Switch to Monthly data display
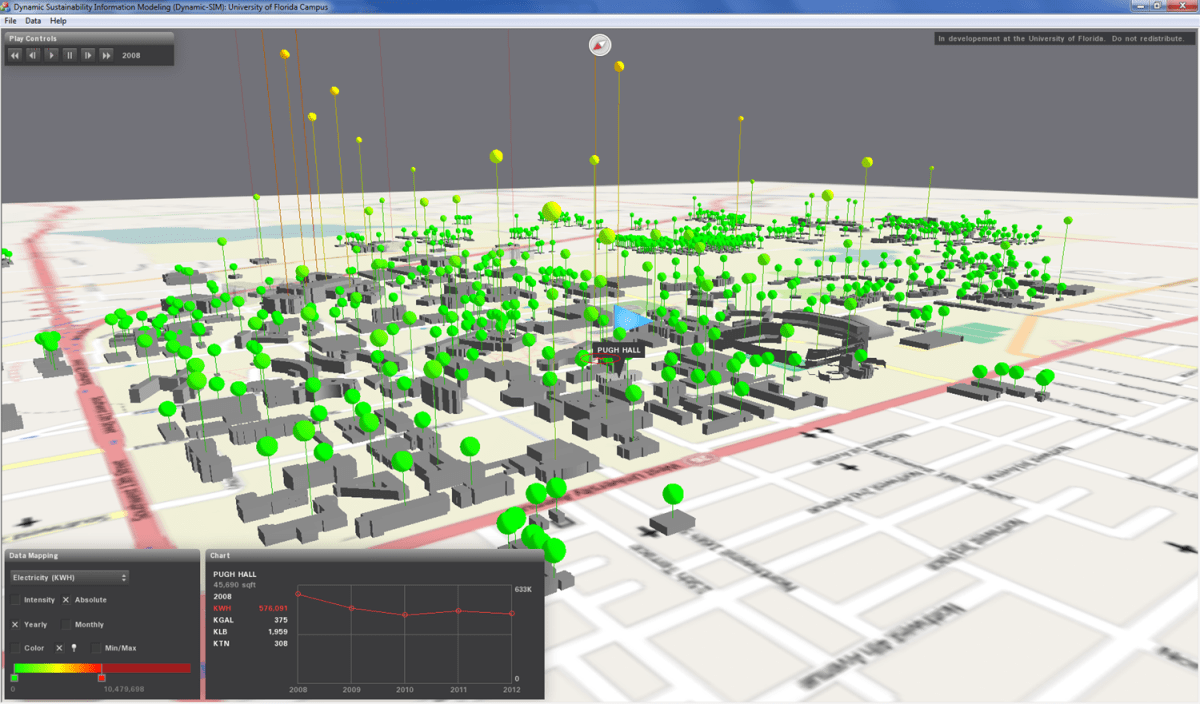Screen dimensions: 1200x704 [65, 624]
